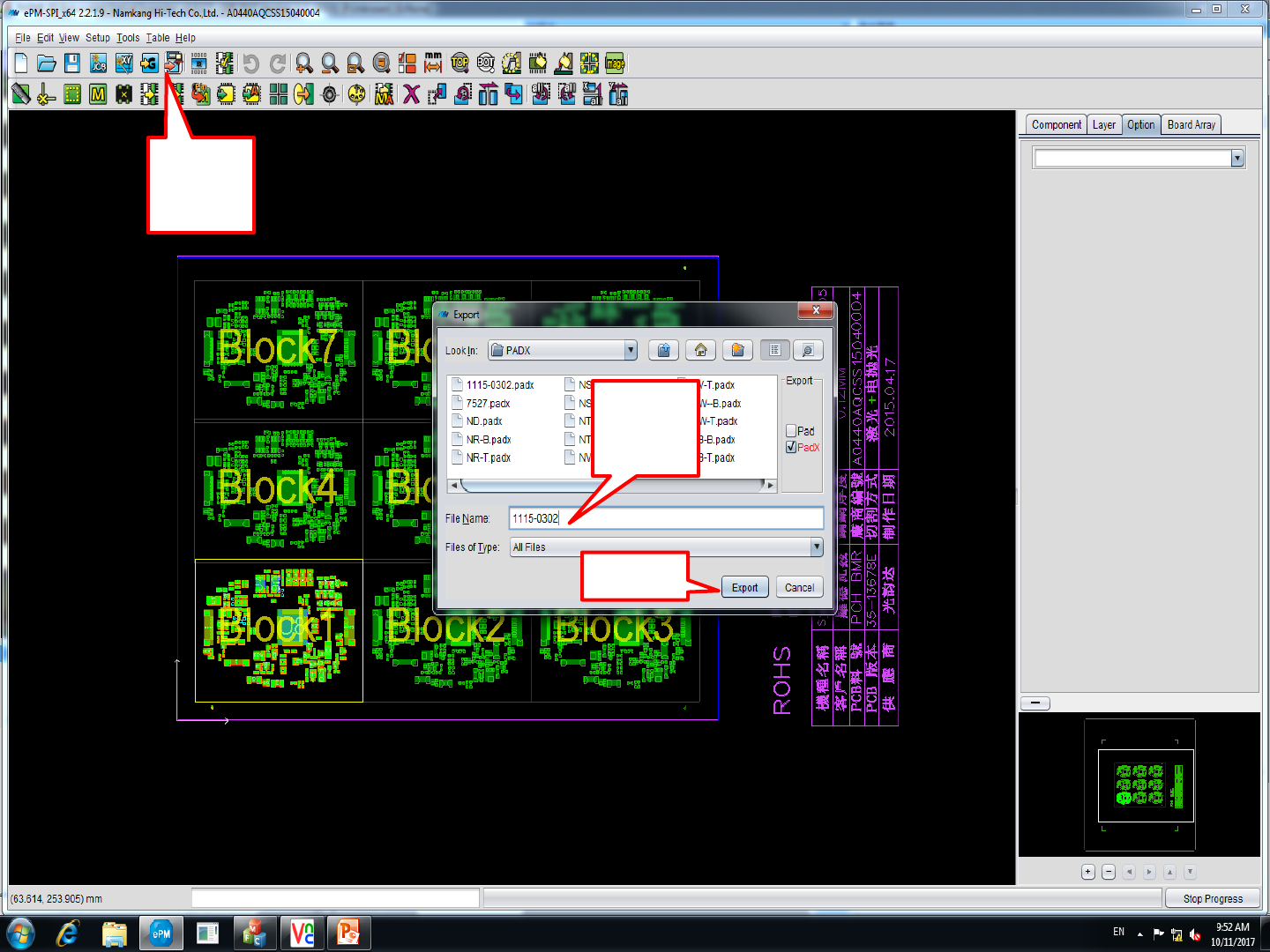Screen dimensions: 1270x952
Task: Click the Stop Progress button
Action: click(1212, 899)
